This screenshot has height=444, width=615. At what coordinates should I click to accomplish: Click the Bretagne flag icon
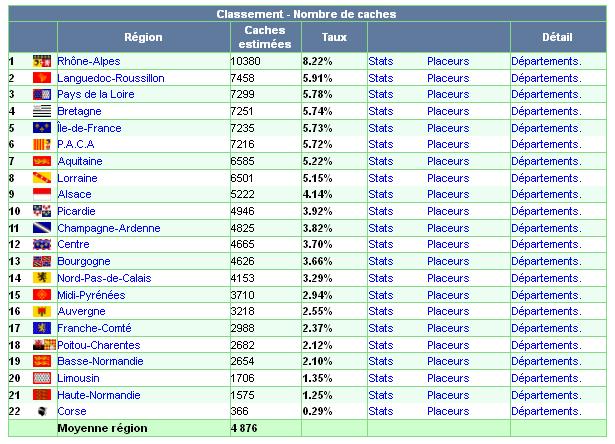click(x=42, y=111)
